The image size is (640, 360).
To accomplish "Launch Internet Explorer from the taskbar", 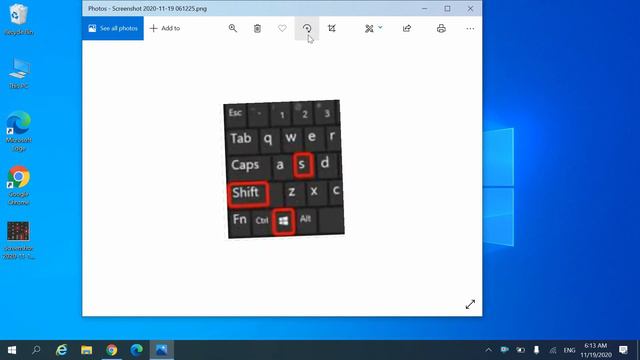I will click(62, 350).
